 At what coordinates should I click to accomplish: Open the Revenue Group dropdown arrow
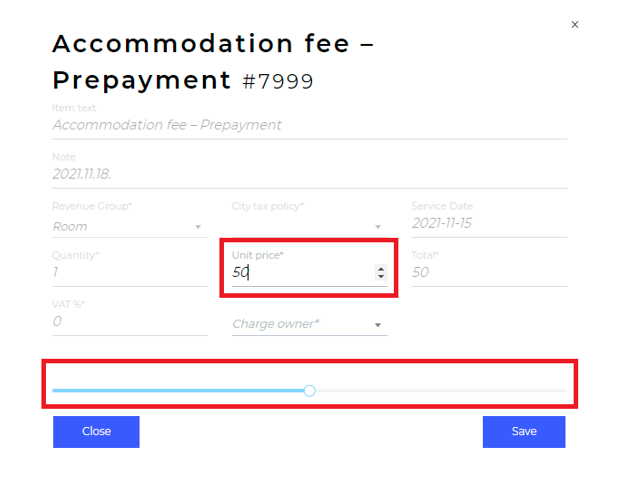(x=198, y=228)
